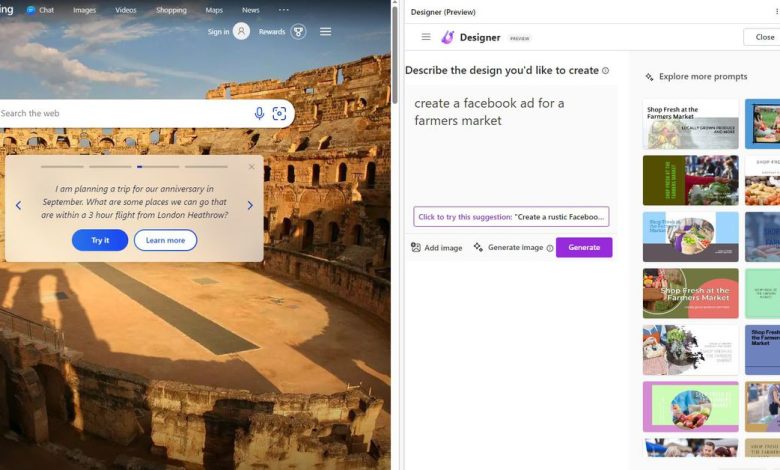Select the fourth carousel progress segment
This screenshot has height=470, width=780.
tap(206, 167)
